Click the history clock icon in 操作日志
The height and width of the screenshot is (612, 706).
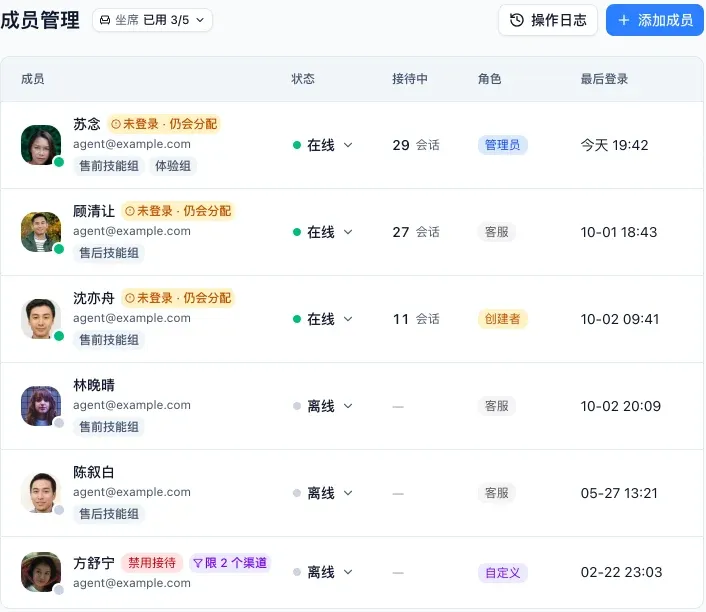pyautogui.click(x=516, y=20)
